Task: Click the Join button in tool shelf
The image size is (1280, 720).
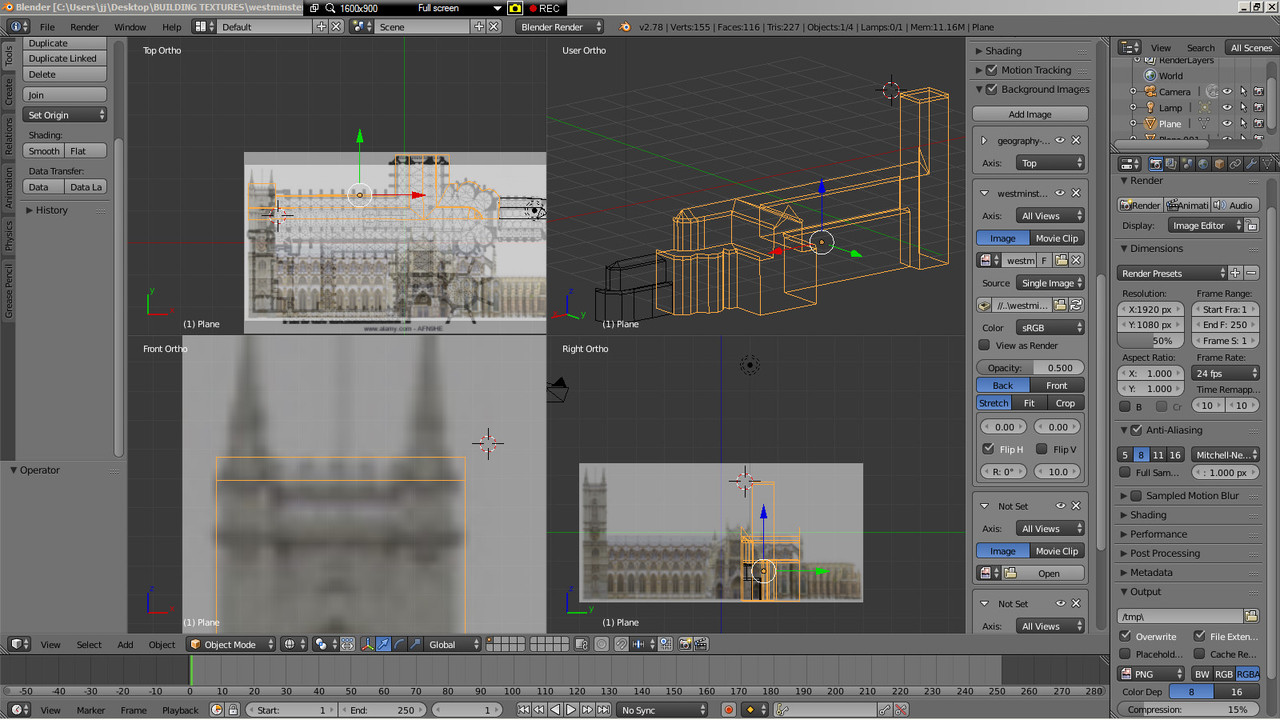Action: click(64, 95)
